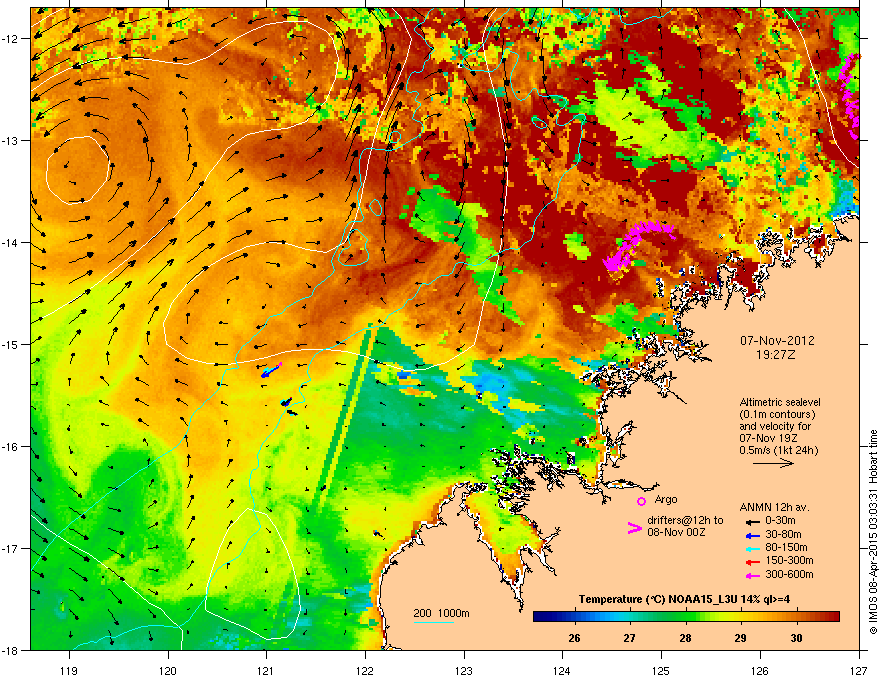Click the '150-300m' depth label
This screenshot has height=680, width=880.
pos(789,560)
